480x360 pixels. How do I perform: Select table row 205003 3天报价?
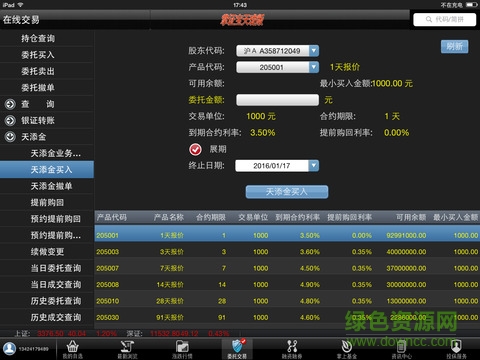click(x=287, y=252)
